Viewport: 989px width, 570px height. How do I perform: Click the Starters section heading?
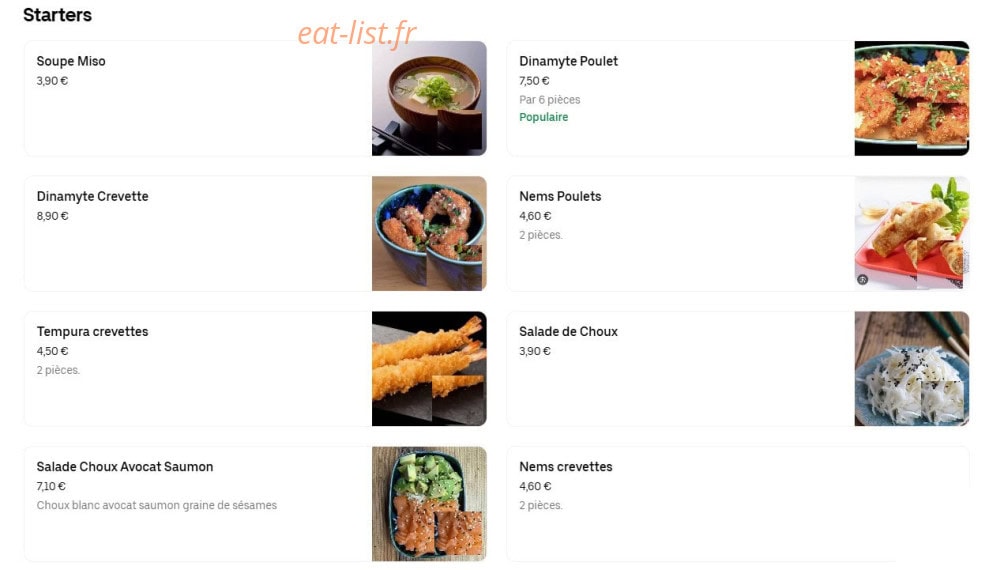(57, 15)
